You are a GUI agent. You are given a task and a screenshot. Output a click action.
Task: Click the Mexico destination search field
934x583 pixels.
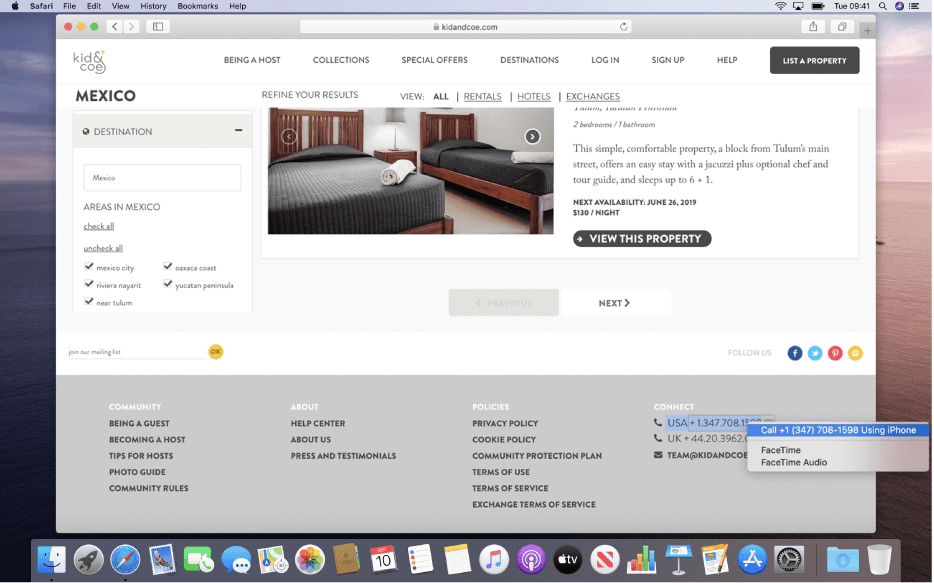click(162, 177)
